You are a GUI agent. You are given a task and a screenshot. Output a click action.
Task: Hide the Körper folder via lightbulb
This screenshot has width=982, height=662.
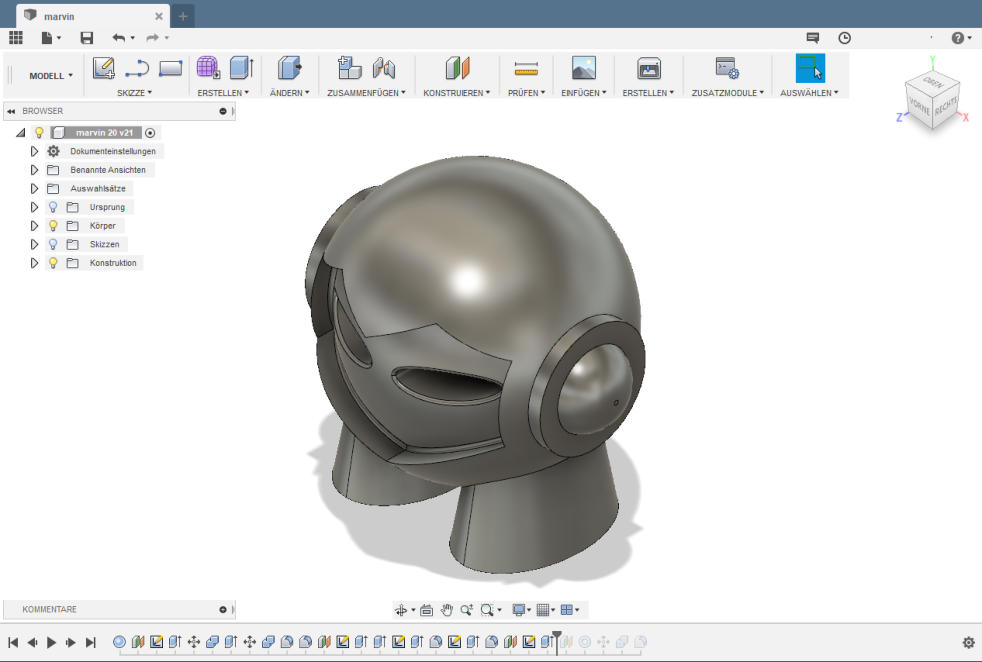53,226
